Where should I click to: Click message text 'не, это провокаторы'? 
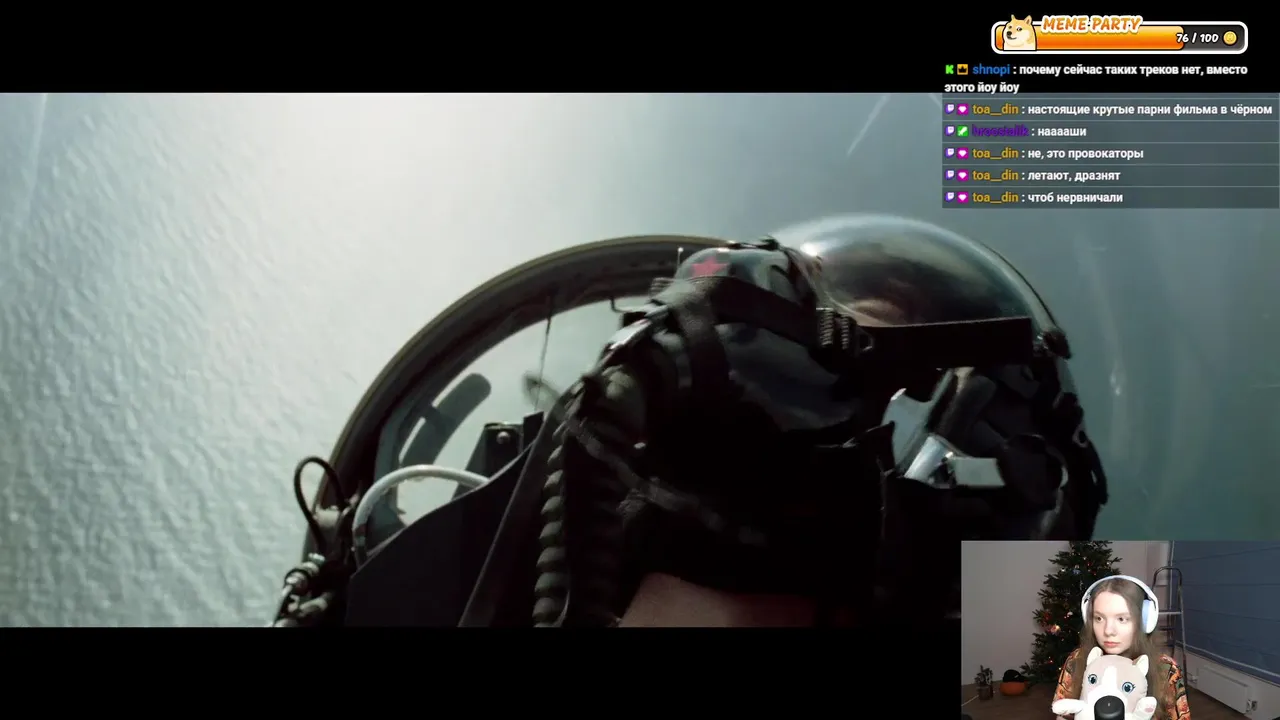click(x=1085, y=154)
